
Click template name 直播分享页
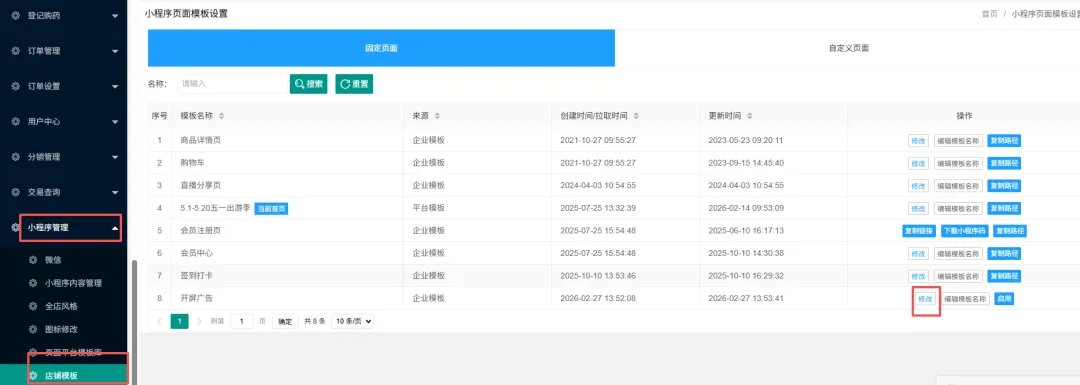click(200, 186)
